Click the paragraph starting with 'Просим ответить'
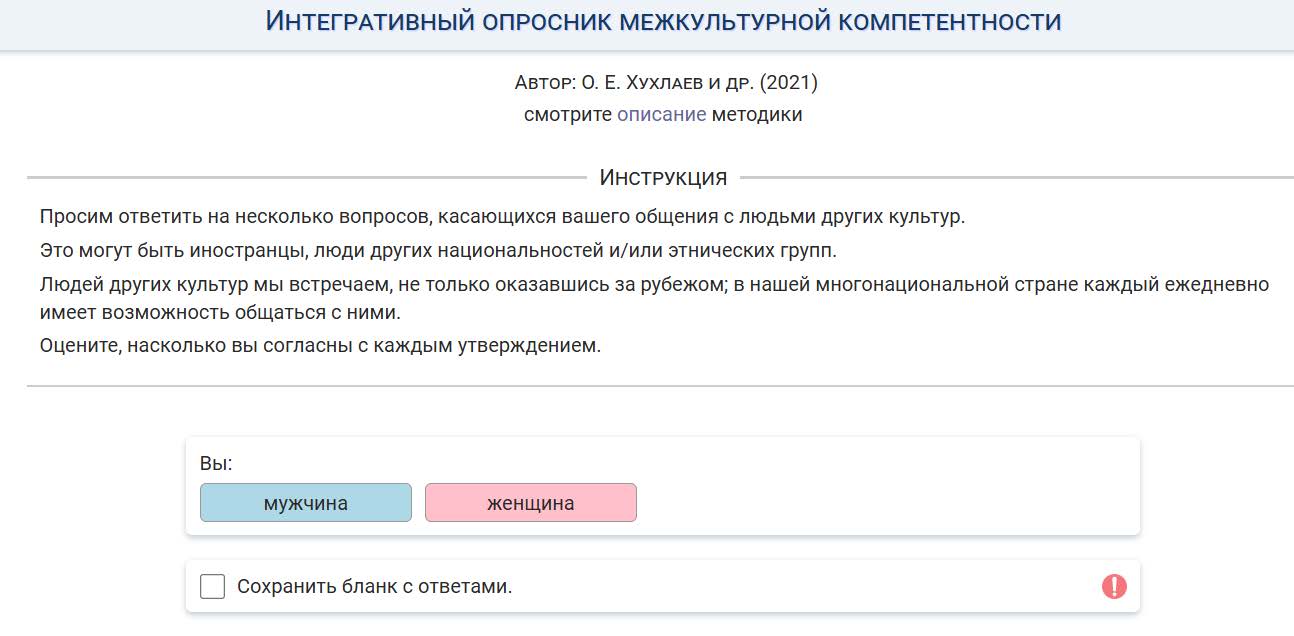This screenshot has width=1294, height=636. click(x=502, y=216)
